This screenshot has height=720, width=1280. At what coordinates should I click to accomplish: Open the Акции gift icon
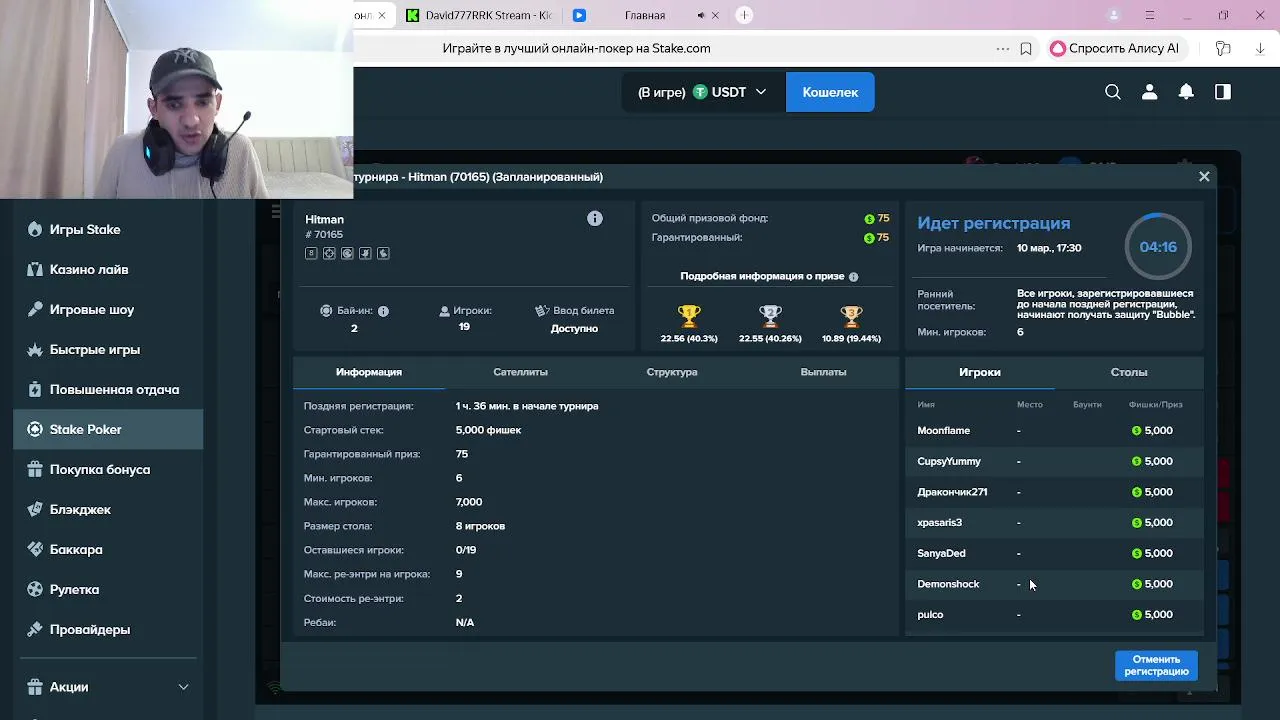point(35,687)
